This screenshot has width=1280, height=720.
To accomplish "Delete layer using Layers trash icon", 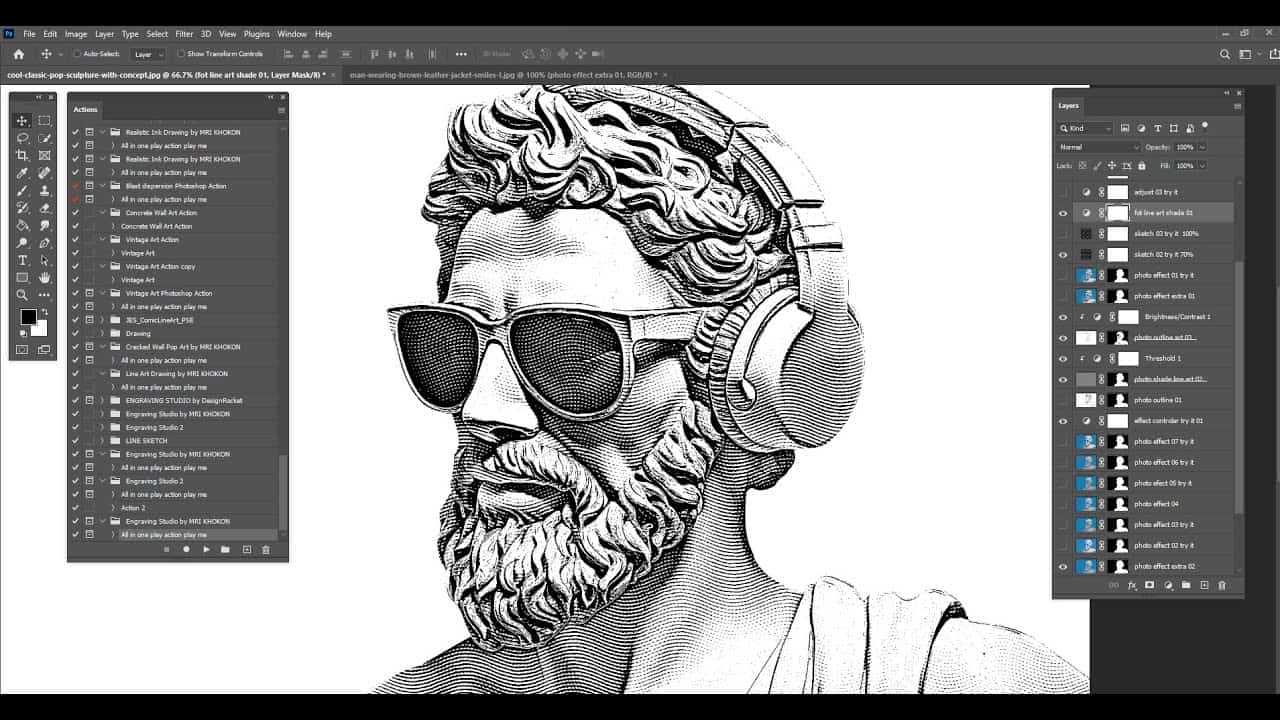I will pyautogui.click(x=1222, y=585).
